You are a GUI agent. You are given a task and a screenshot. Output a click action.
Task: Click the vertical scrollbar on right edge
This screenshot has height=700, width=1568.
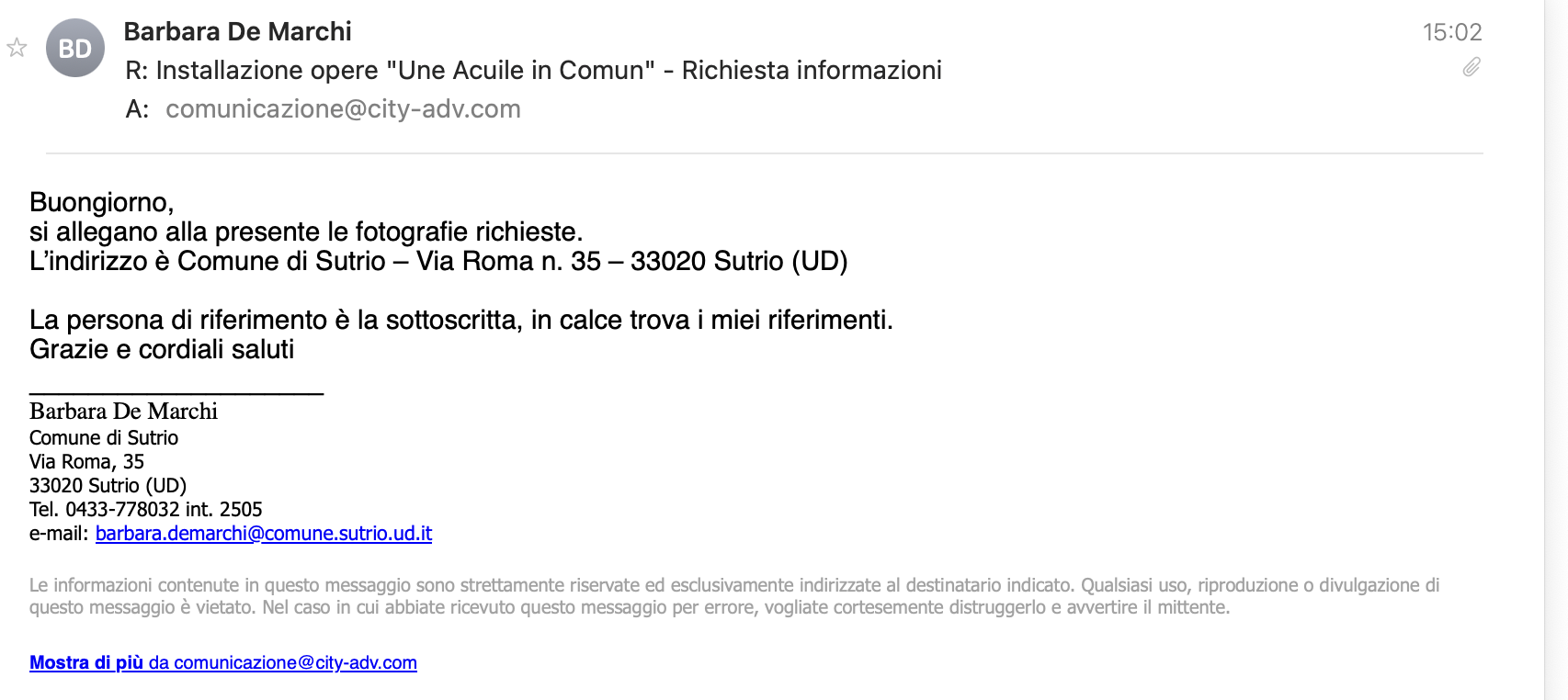click(x=1556, y=349)
